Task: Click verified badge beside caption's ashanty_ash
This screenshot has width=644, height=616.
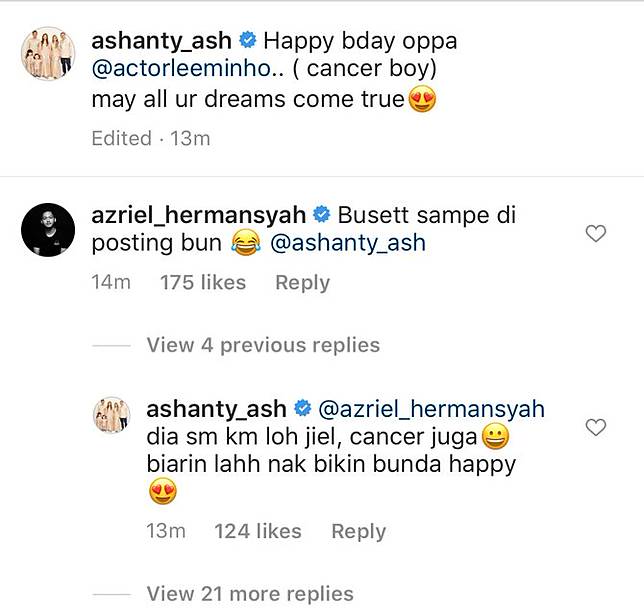Action: (x=248, y=40)
